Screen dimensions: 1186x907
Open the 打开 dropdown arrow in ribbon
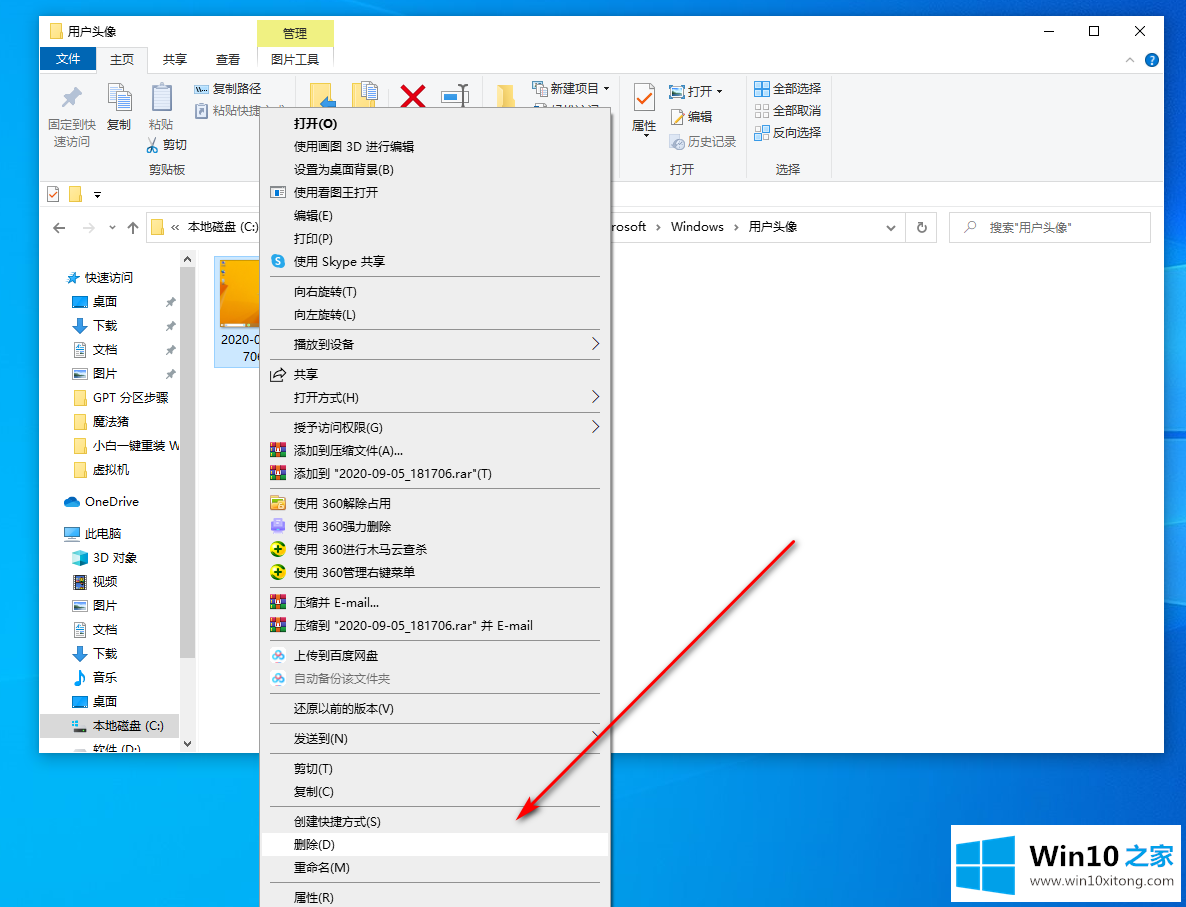click(719, 92)
